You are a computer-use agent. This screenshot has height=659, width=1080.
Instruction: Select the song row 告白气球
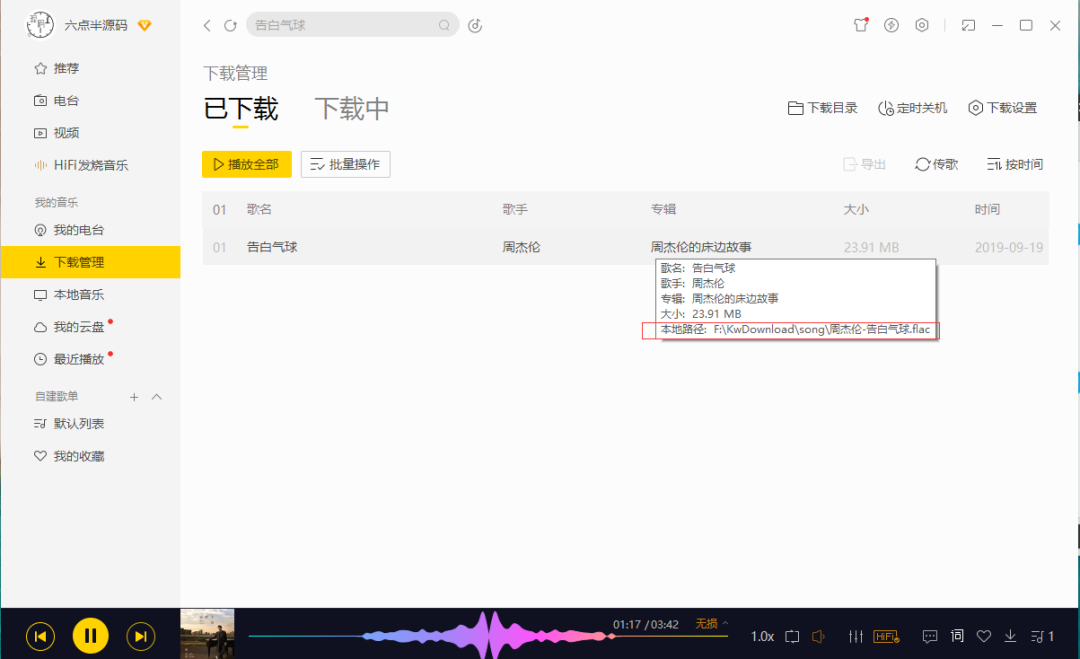tap(625, 247)
